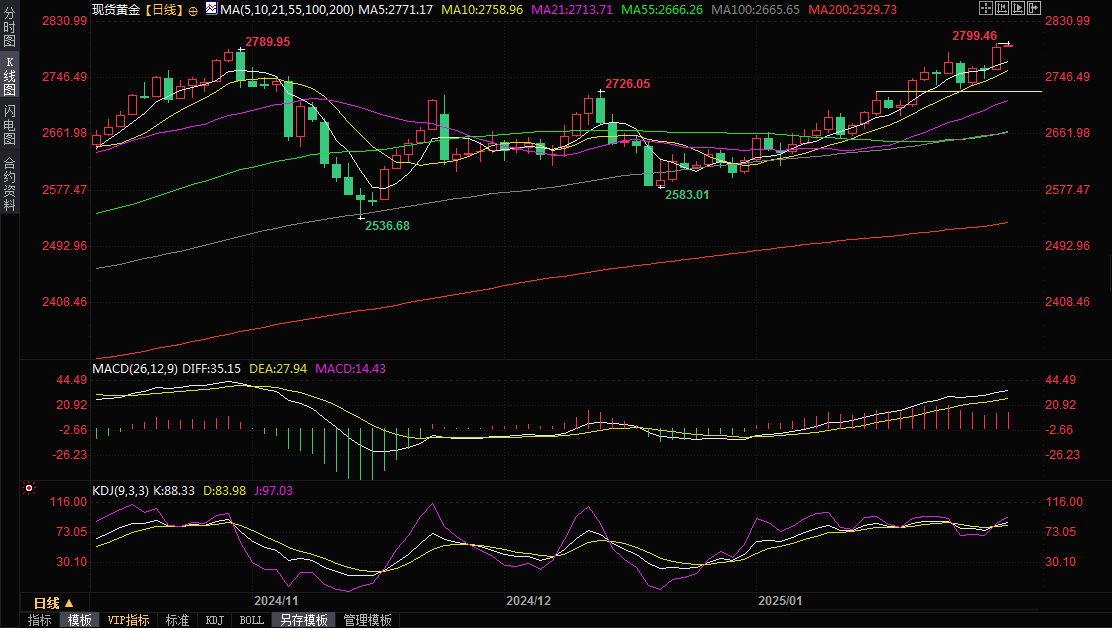Open the VIP指标 tab
1112x628 pixels.
(x=128, y=620)
